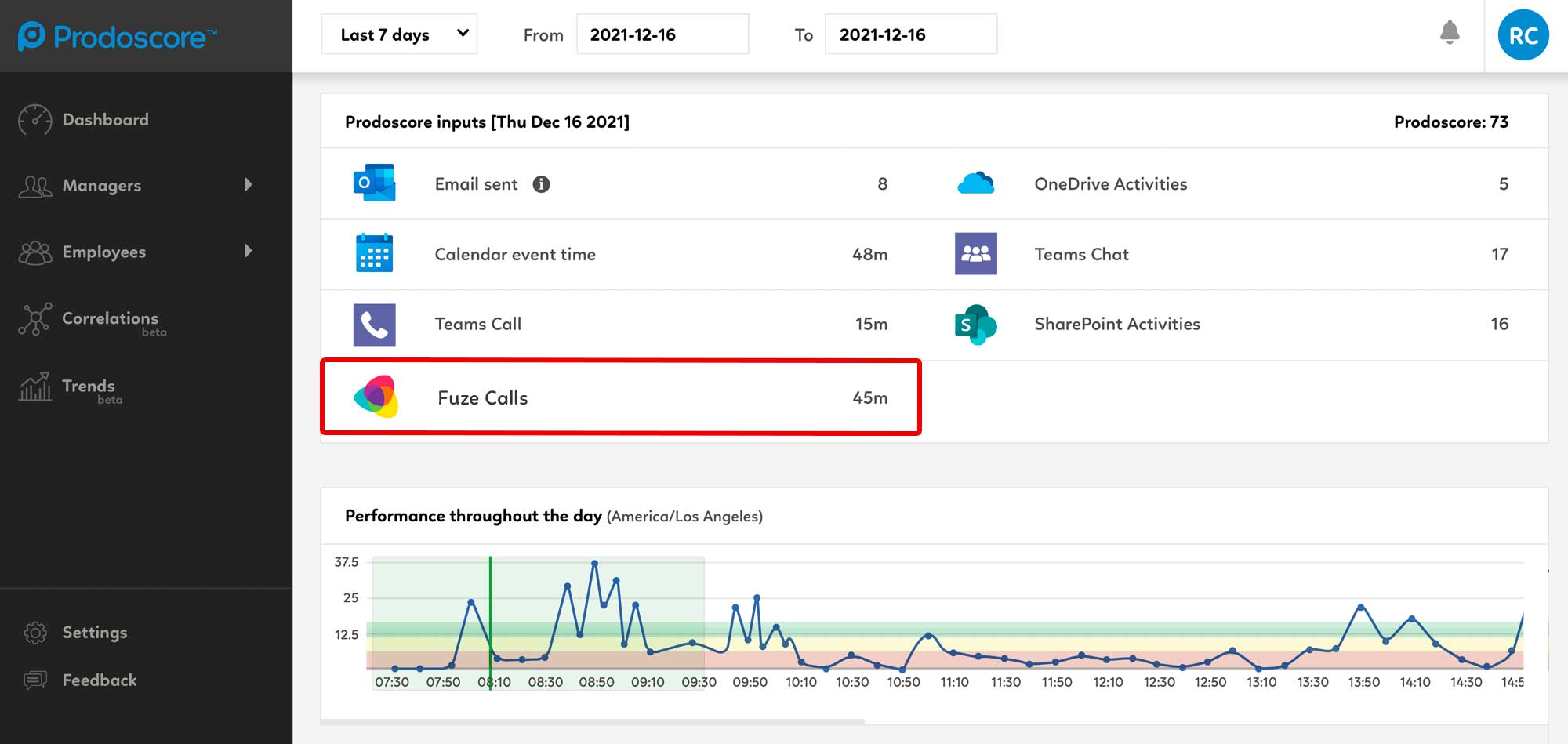Select the Teams Call label
The height and width of the screenshot is (744, 1568).
[477, 324]
